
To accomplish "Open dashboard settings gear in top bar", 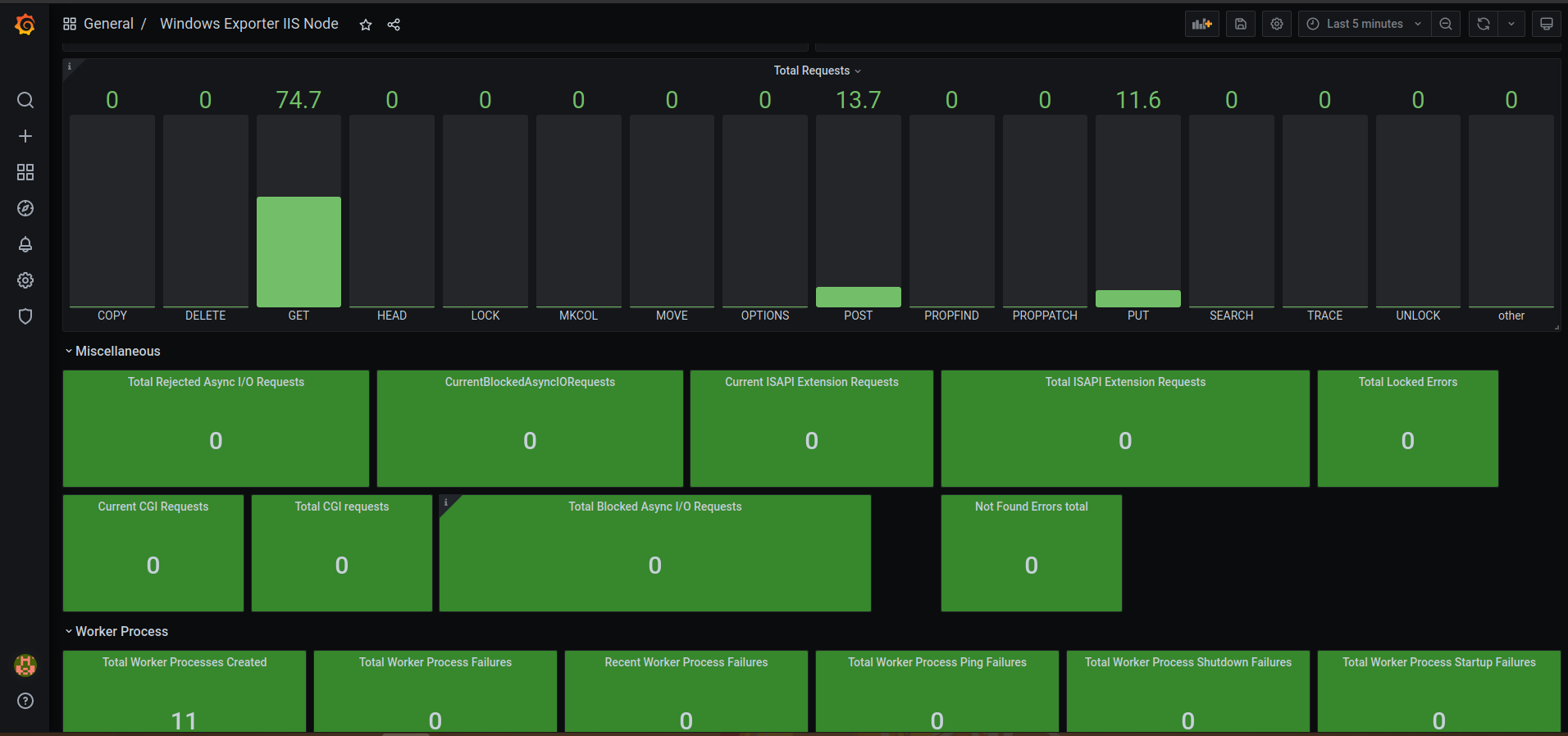I will click(1277, 24).
